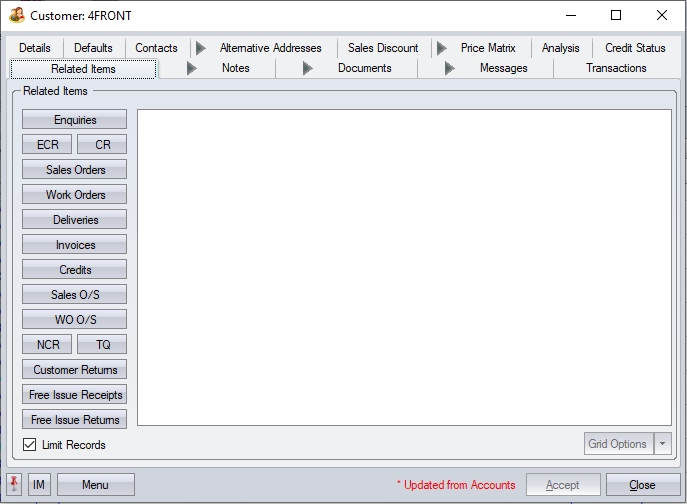The height and width of the screenshot is (504, 687).
Task: Close the customer window with Close button
Action: click(x=642, y=485)
